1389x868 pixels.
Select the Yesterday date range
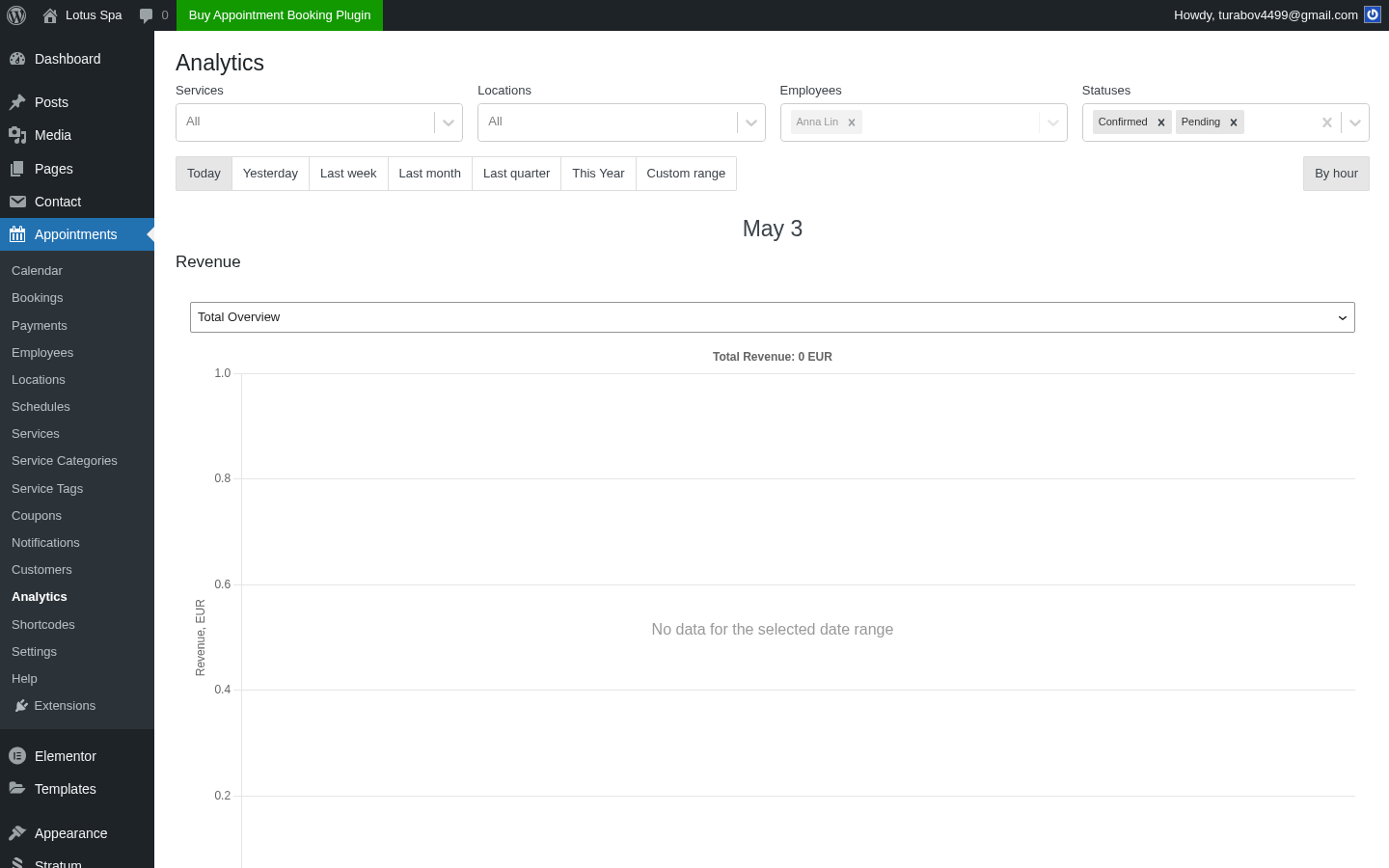coord(270,174)
